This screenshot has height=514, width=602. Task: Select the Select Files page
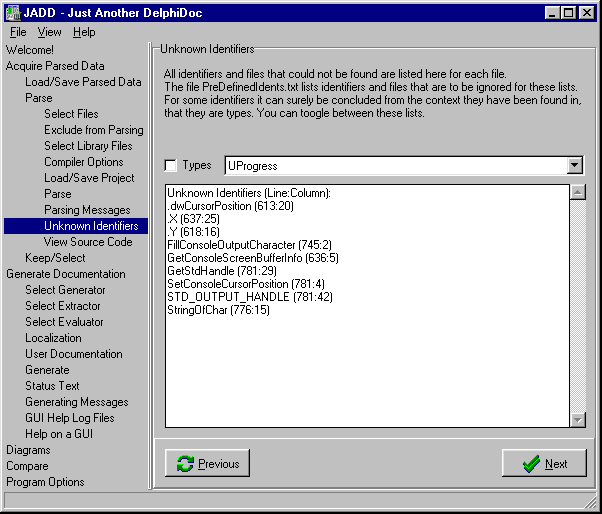click(71, 114)
